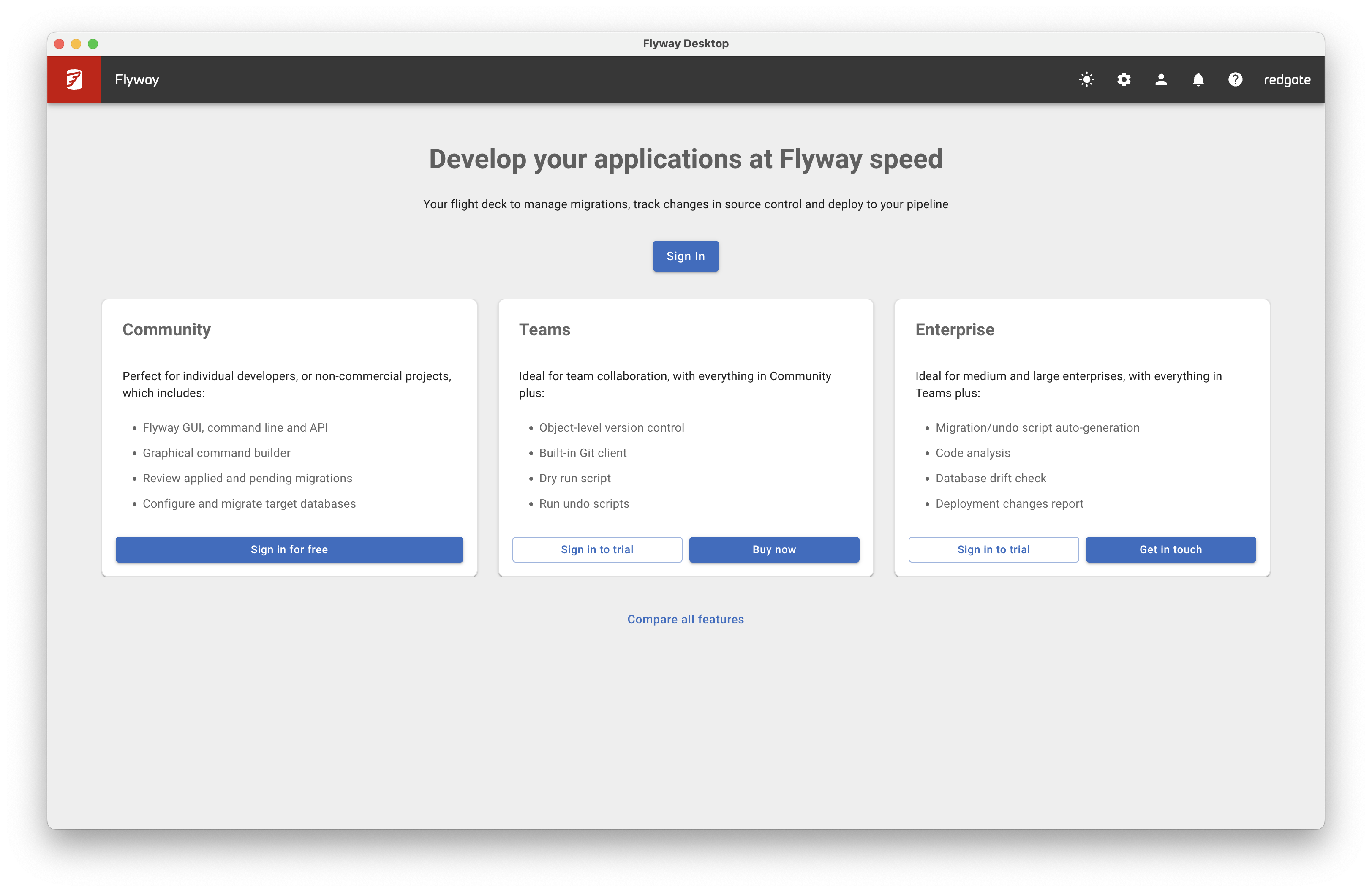Click the Community card heading

tap(166, 329)
